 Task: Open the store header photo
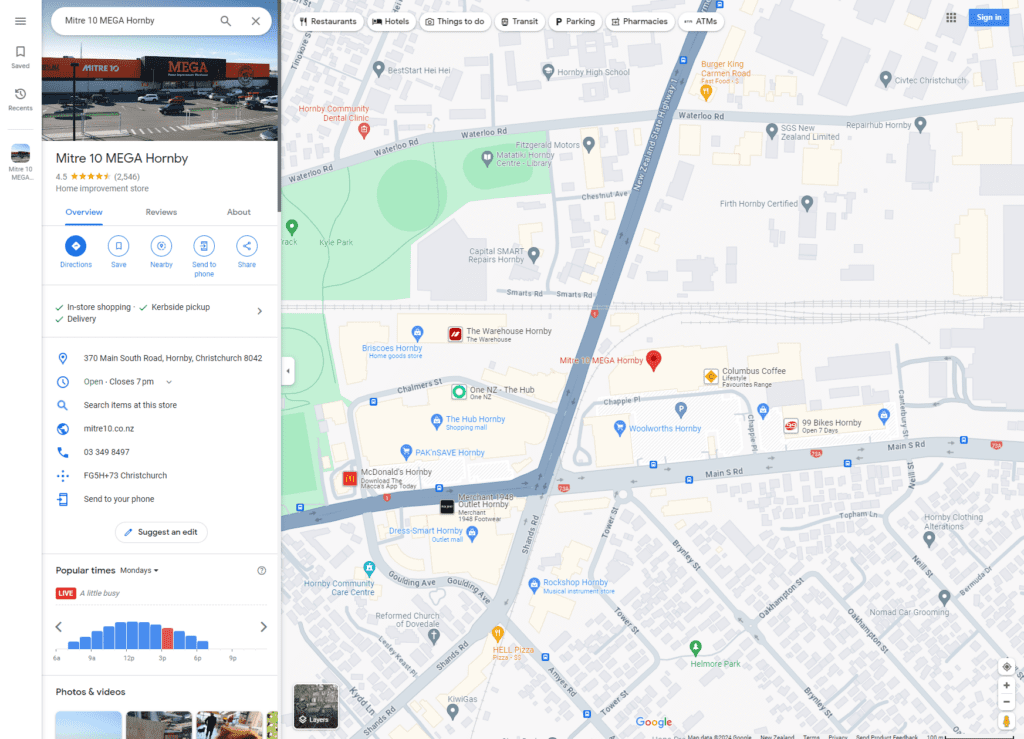coord(161,88)
